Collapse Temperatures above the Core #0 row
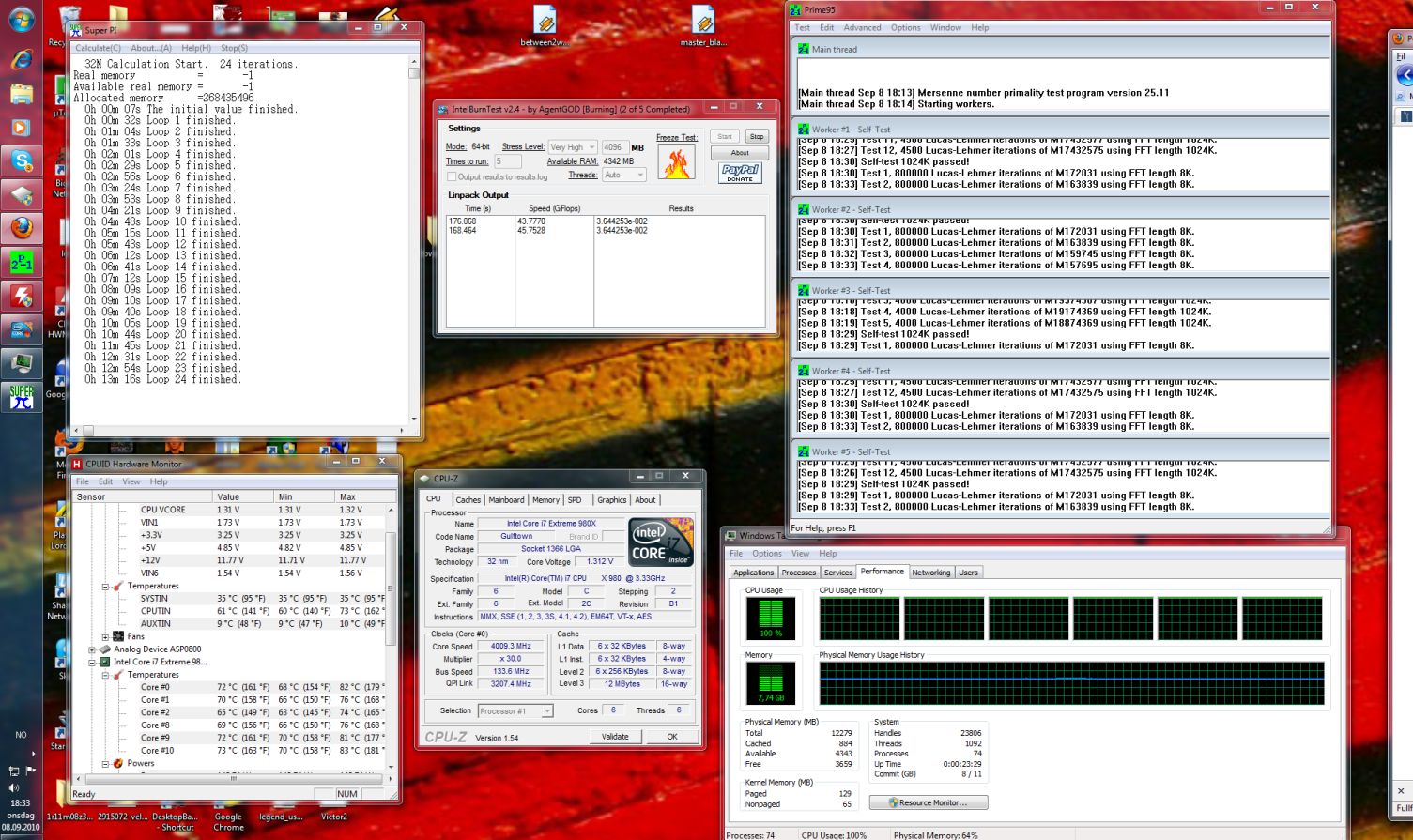This screenshot has width=1413, height=840. [x=105, y=675]
